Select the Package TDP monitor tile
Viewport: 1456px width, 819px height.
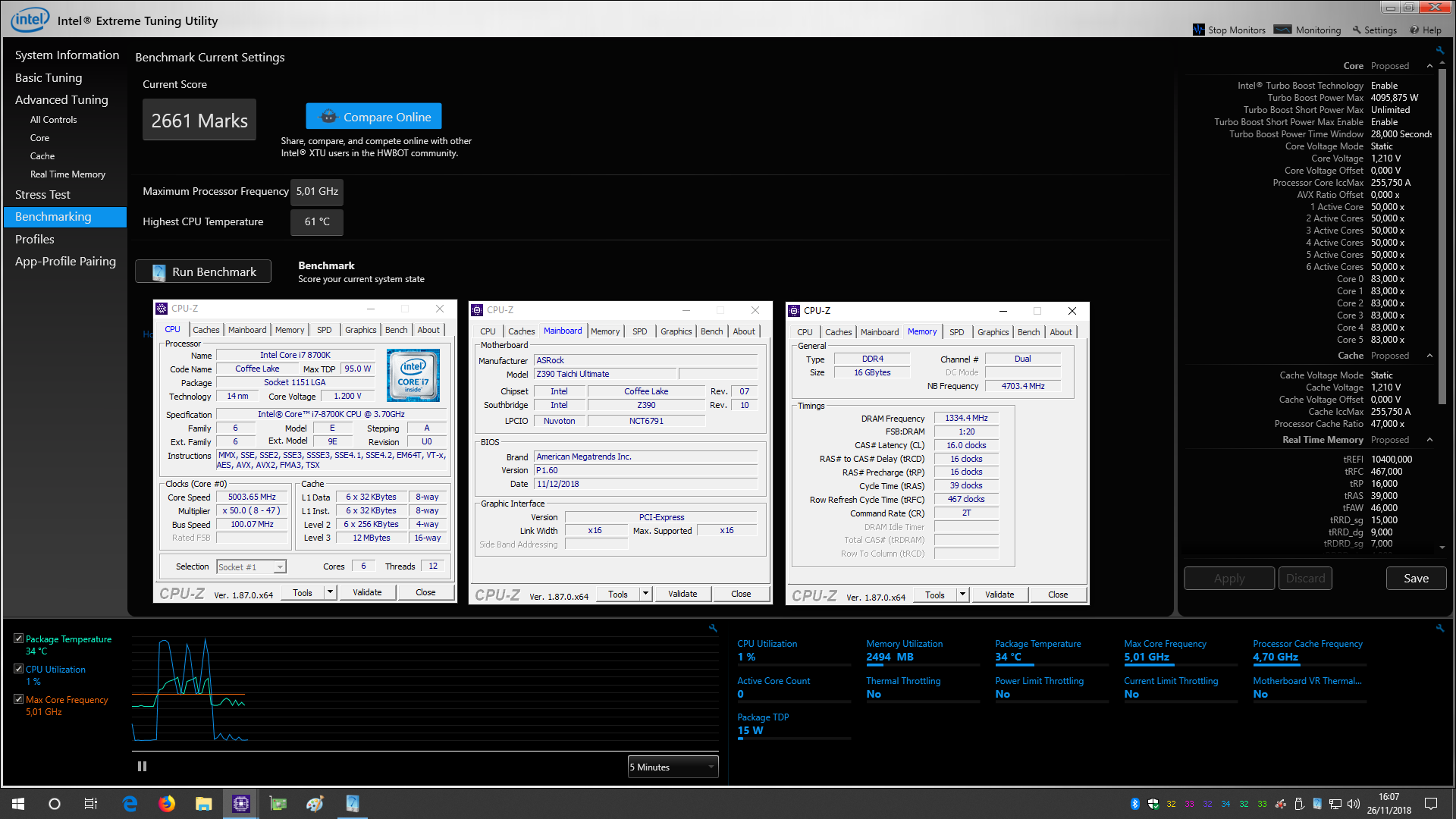(x=793, y=725)
